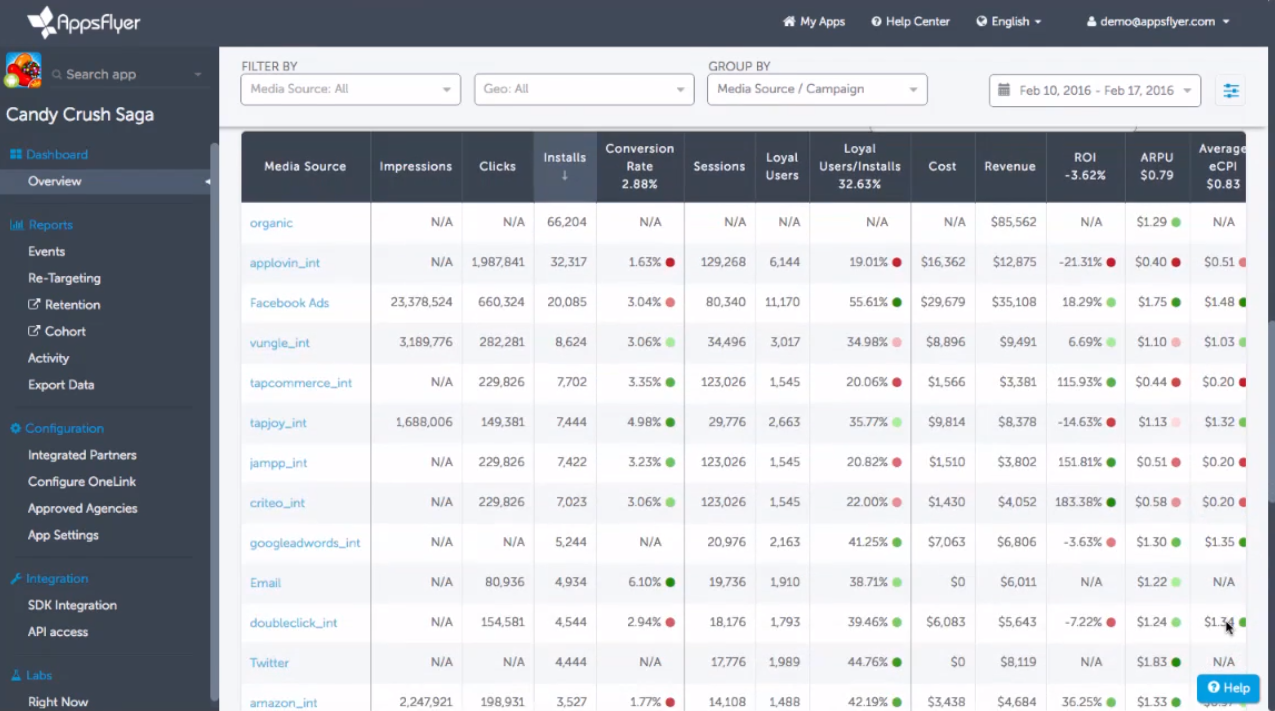The height and width of the screenshot is (711, 1275).
Task: Click the Facebook Ads media source link
Action: [289, 303]
